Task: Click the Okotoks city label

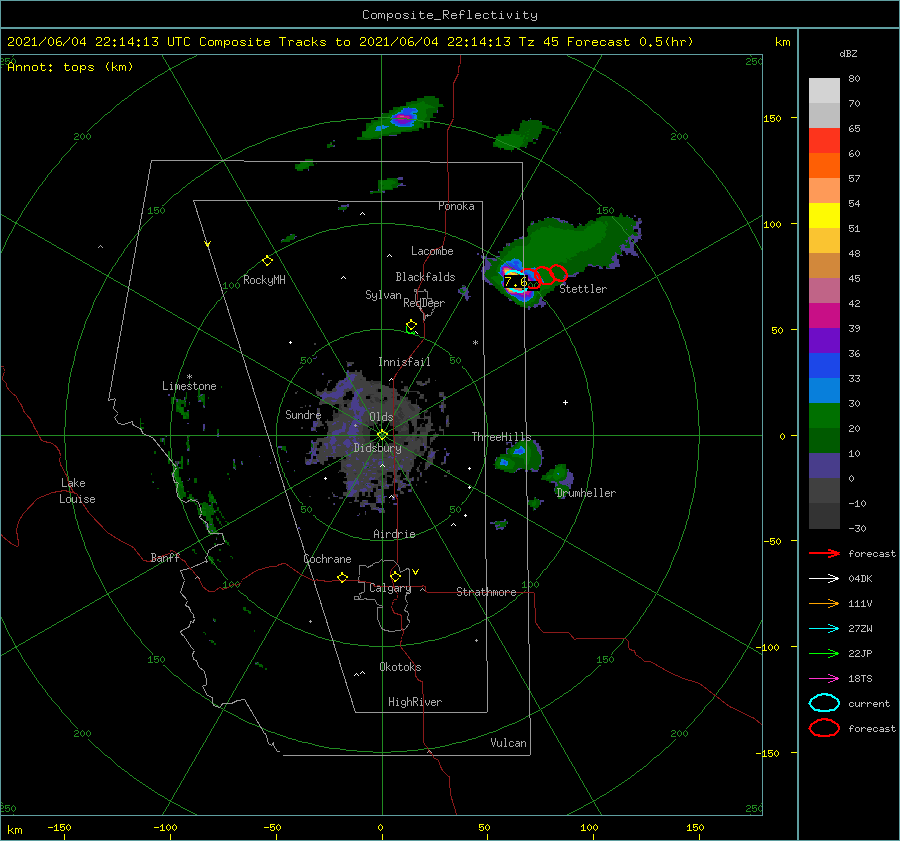Action: click(400, 668)
